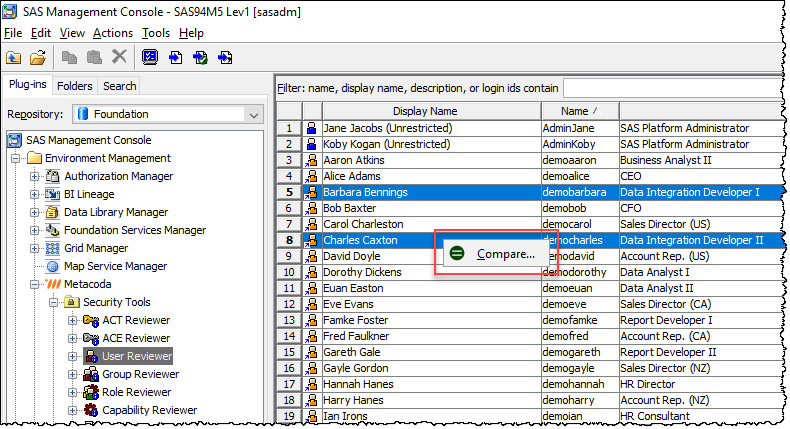
Task: Collapse the Metacoda node
Action: point(34,284)
